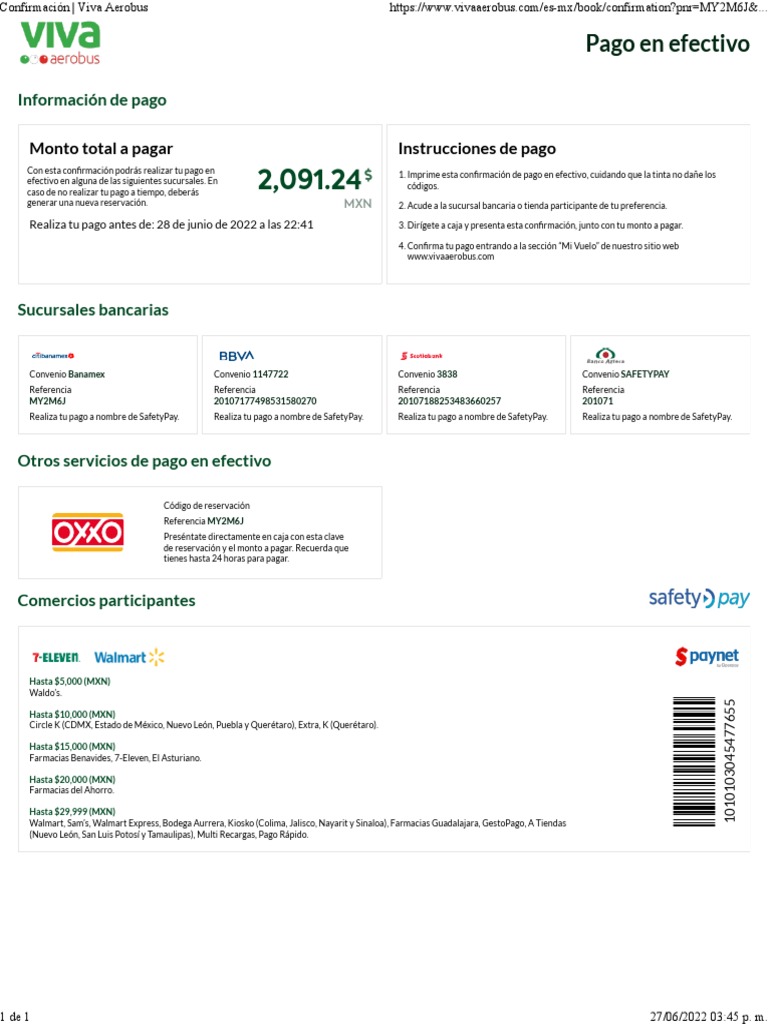The width and height of the screenshot is (768, 1024).
Task: Click the Banco Azteca reference 201071
Action: pyautogui.click(x=597, y=401)
